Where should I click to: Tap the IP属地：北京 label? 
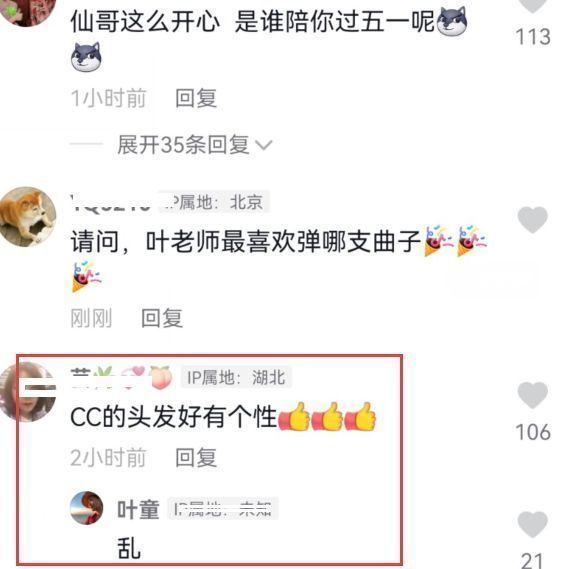tap(214, 202)
